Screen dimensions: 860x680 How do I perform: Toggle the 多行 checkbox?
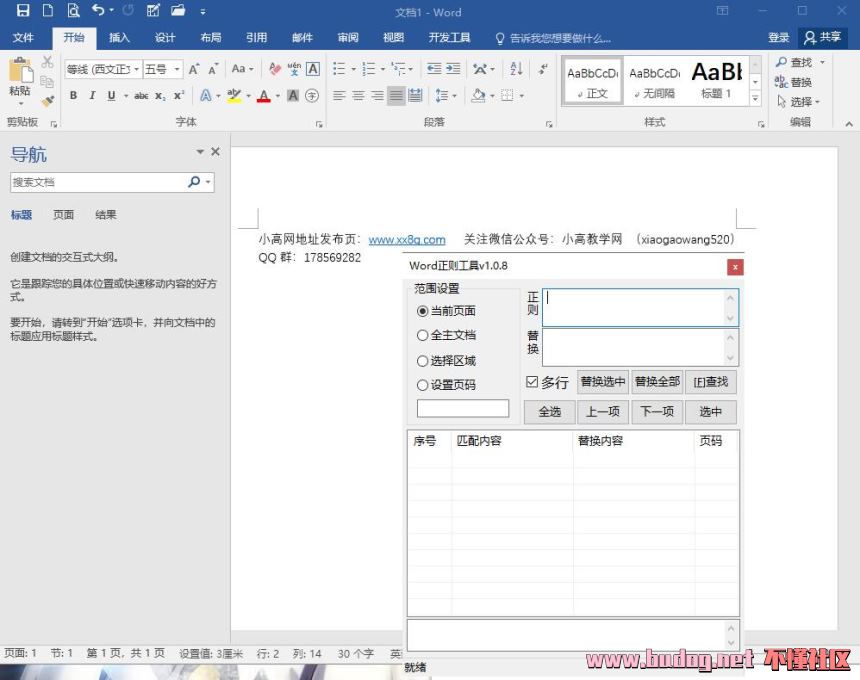pyautogui.click(x=532, y=382)
